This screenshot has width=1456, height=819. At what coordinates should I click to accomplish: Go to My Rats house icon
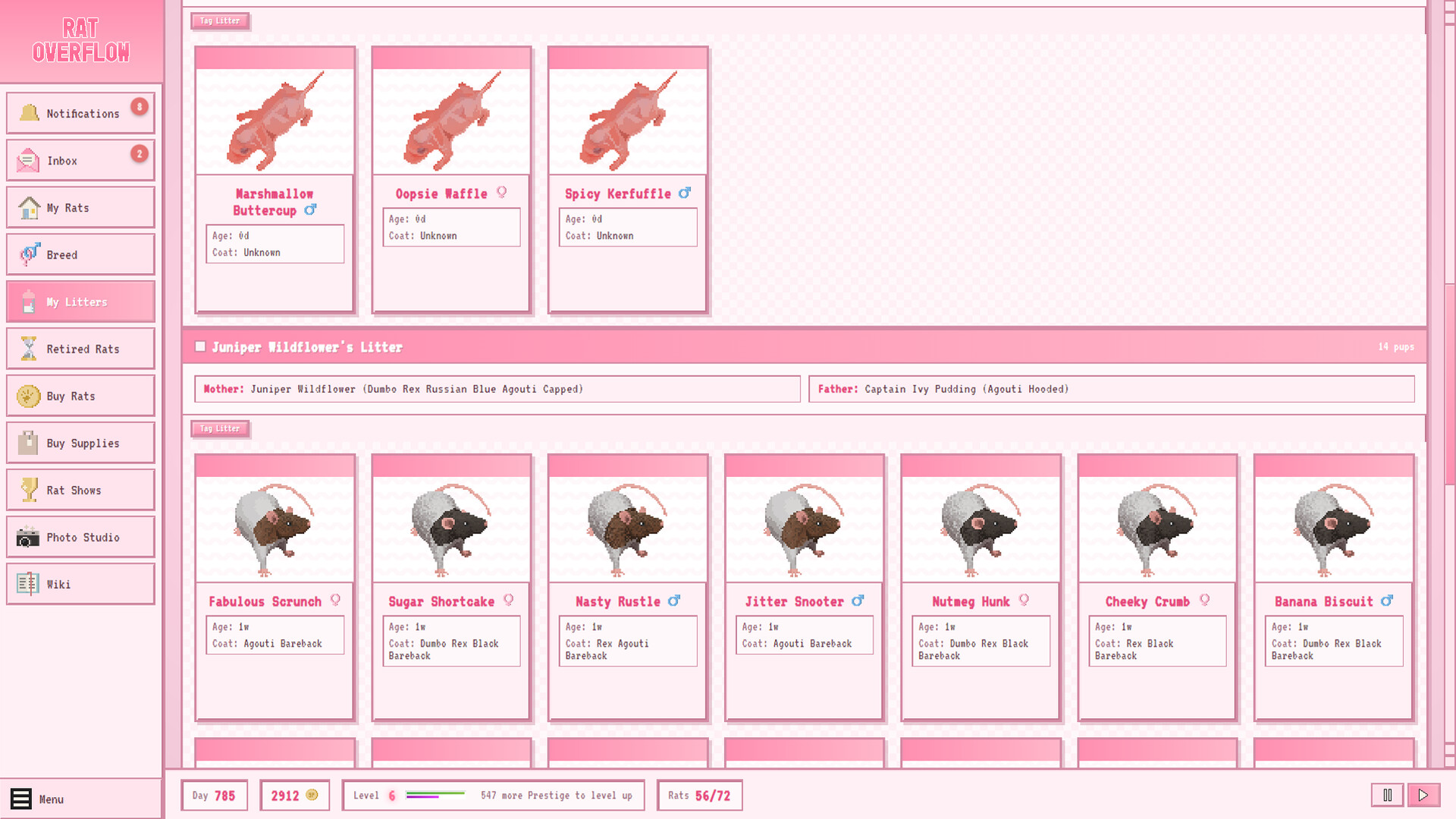[x=28, y=207]
